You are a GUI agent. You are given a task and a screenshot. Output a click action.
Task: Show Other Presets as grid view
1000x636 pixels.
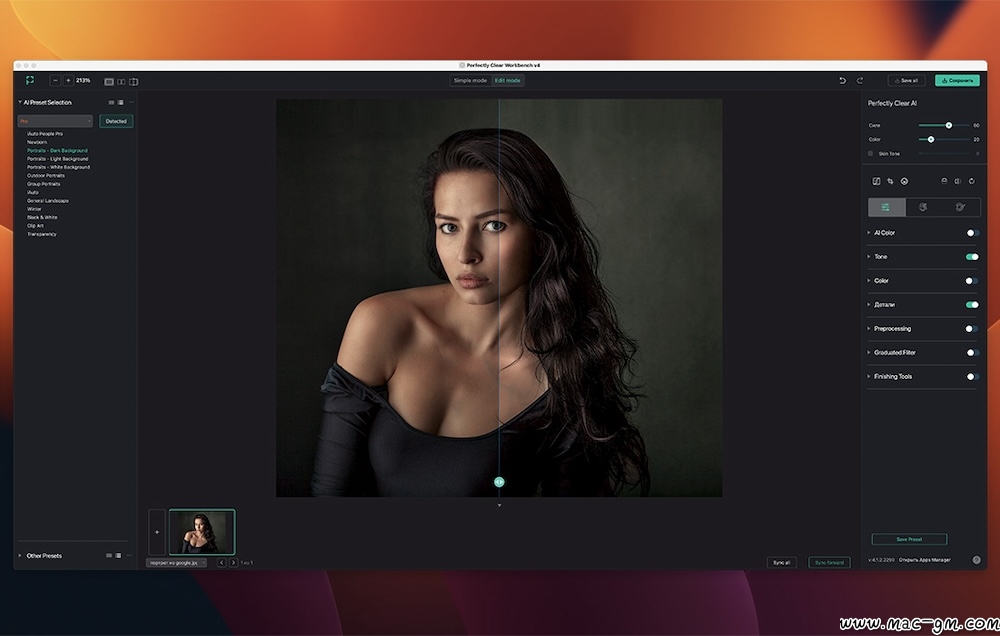(109, 556)
